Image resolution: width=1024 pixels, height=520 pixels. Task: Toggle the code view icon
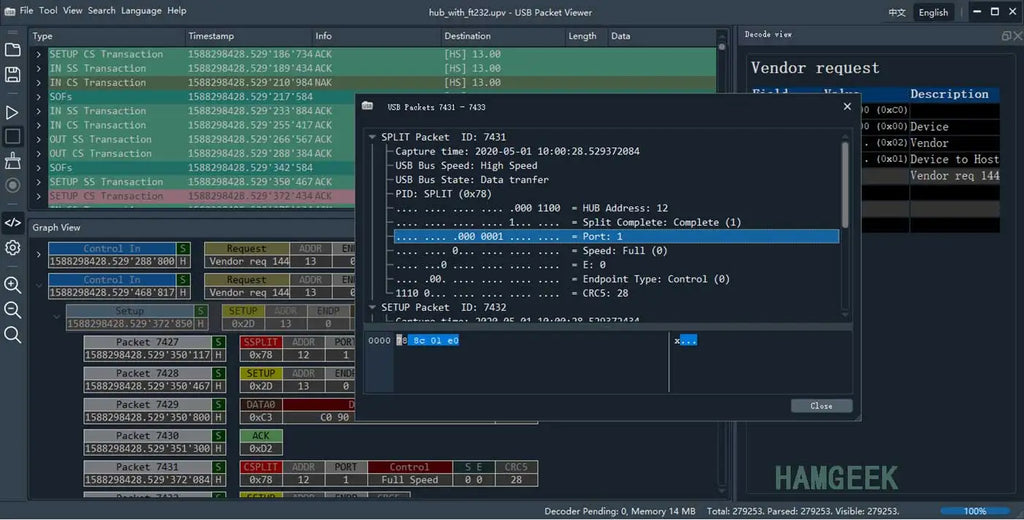(x=12, y=223)
